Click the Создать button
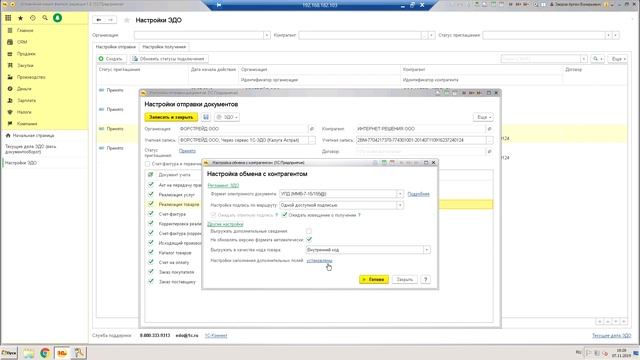The width and height of the screenshot is (640, 360). click(111, 59)
